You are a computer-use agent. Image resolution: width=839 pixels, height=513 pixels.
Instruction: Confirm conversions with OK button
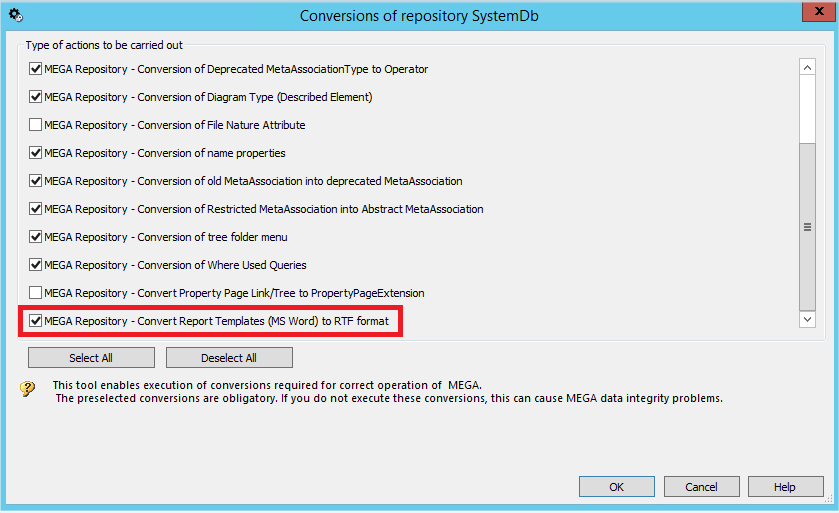tap(616, 487)
